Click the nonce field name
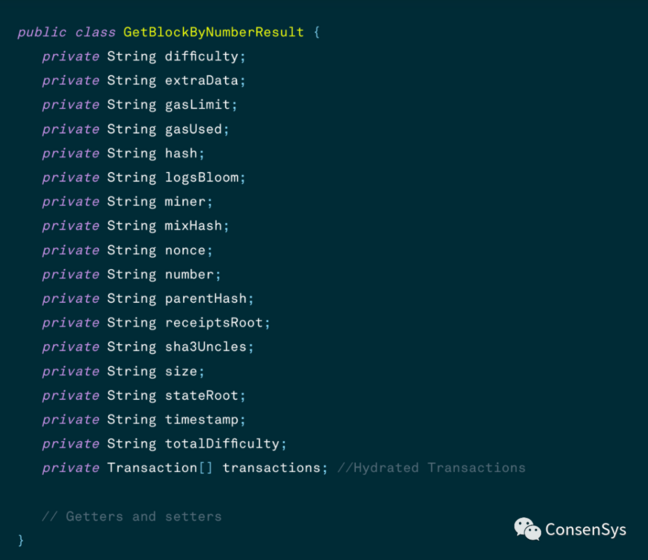Screen dimensions: 648x560 click(185, 250)
